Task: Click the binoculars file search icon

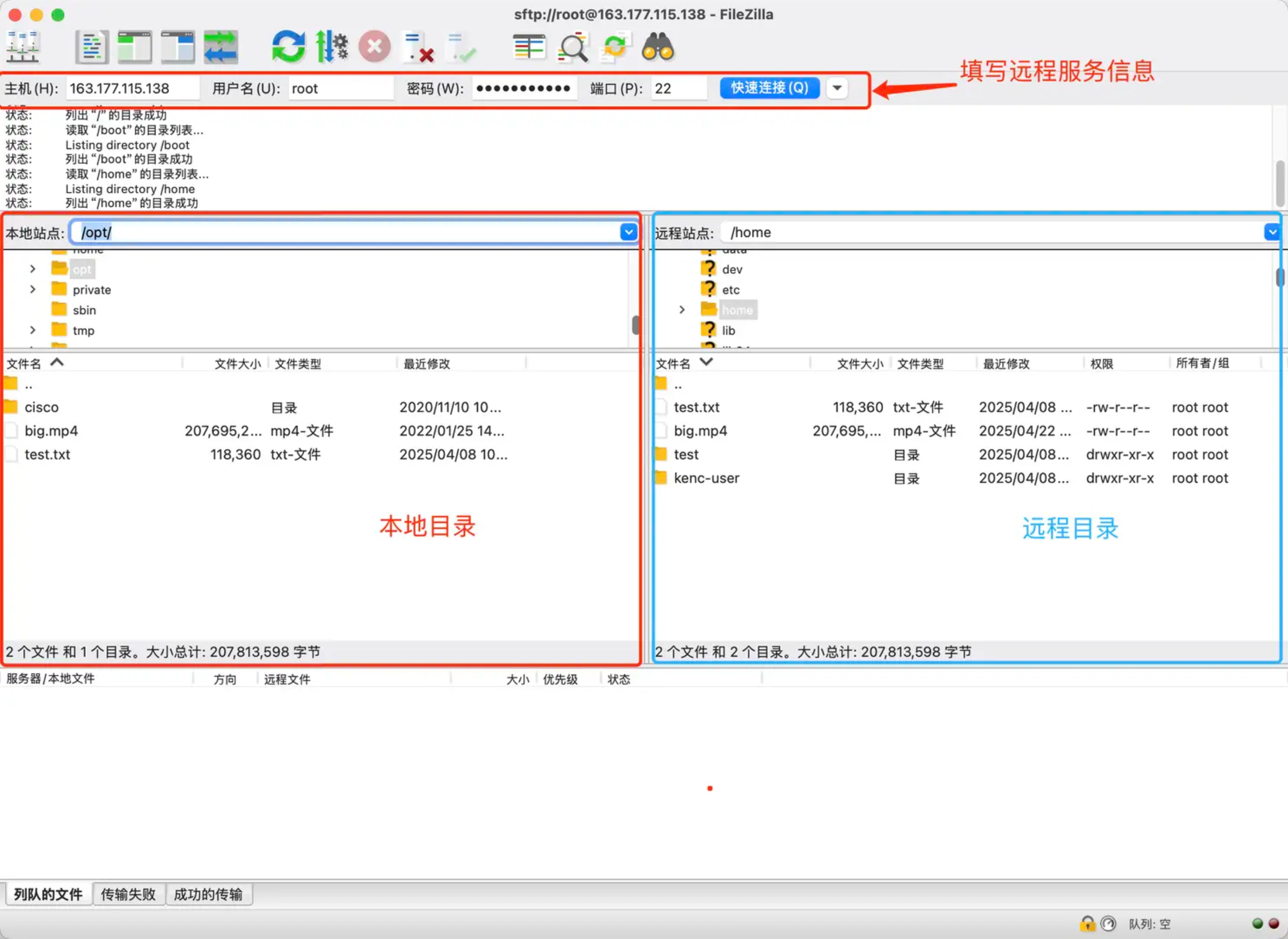Action: pyautogui.click(x=657, y=47)
